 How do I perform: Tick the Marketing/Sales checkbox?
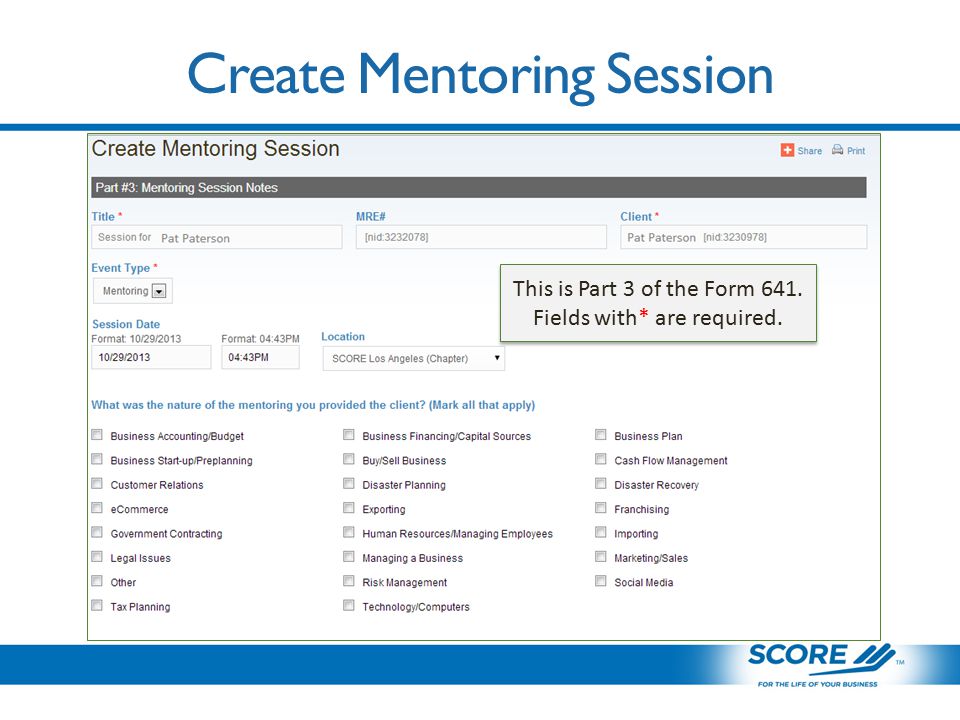pyautogui.click(x=601, y=557)
